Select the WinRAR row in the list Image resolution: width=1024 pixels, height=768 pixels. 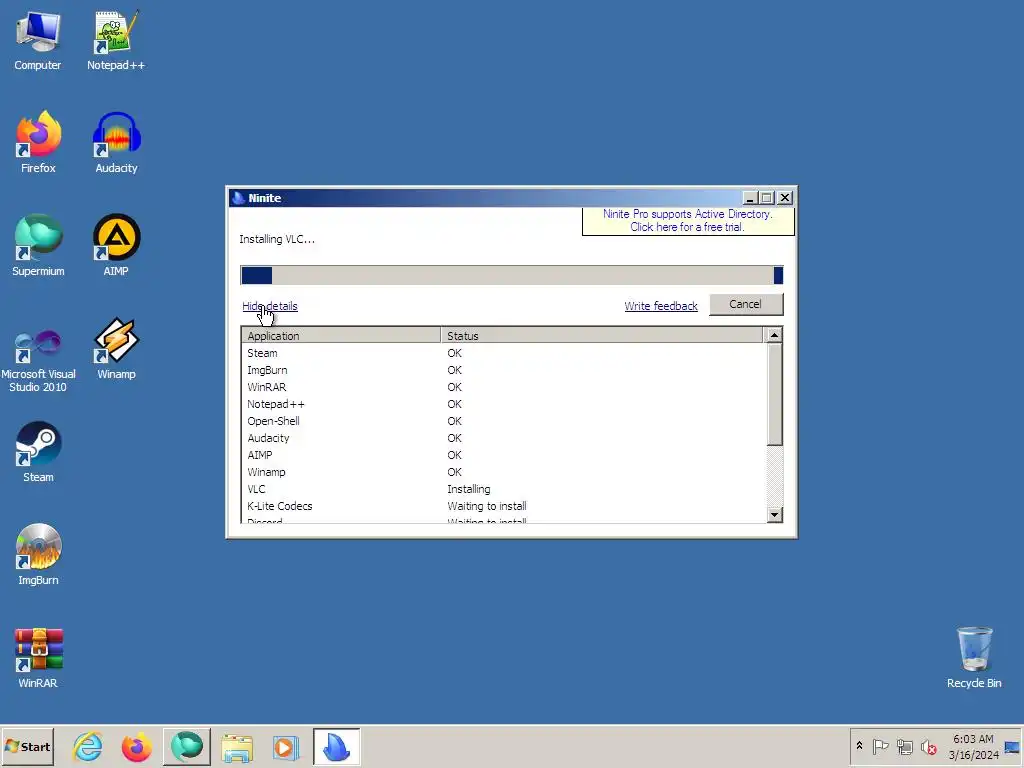[x=502, y=387]
